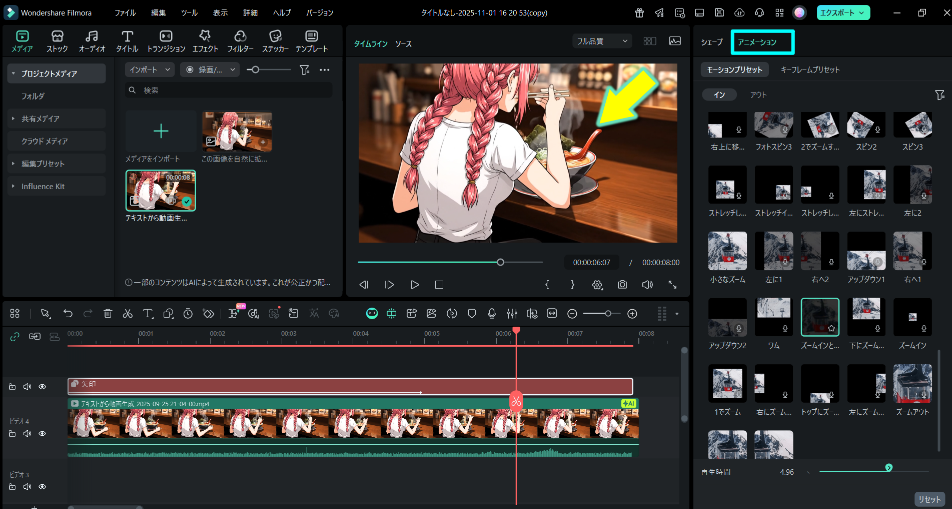Viewport: 952px width, 509px height.
Task: Click the fullscreen expand icon under preview
Action: [673, 284]
